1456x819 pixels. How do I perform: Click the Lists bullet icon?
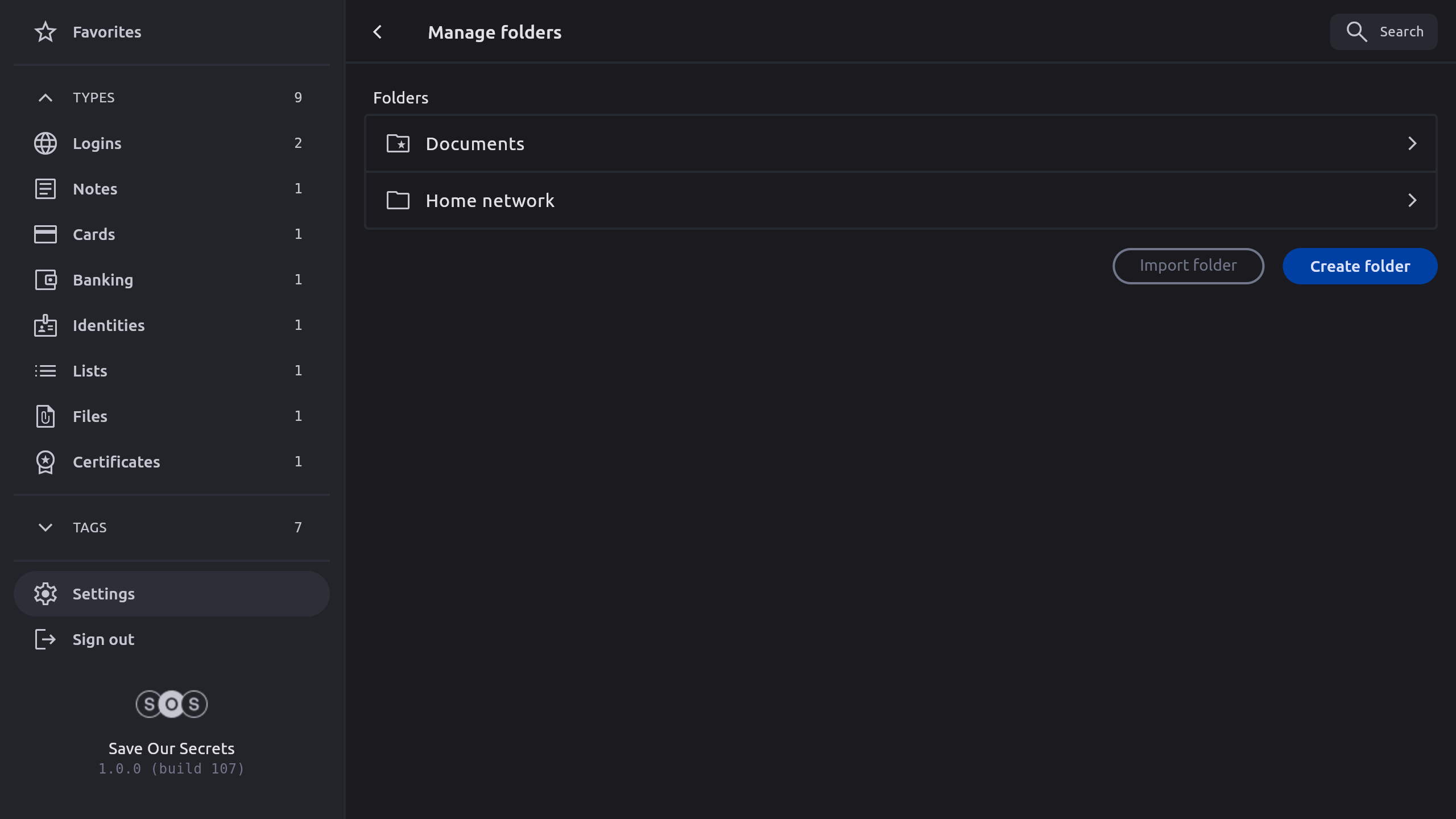[45, 371]
